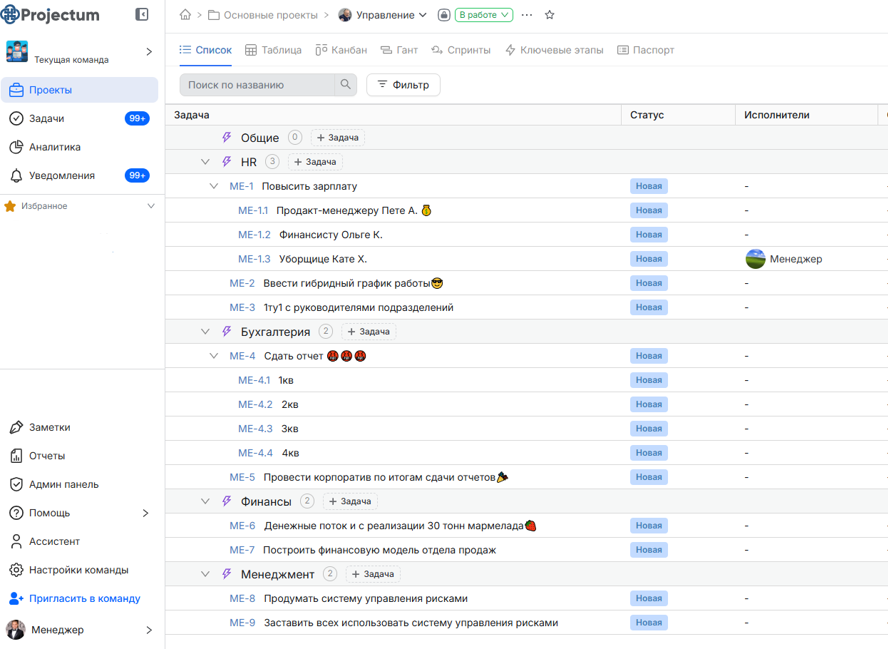Collapse subtasks of ME-4 Сдать отчет
The height and width of the screenshot is (649, 888).
click(x=214, y=356)
